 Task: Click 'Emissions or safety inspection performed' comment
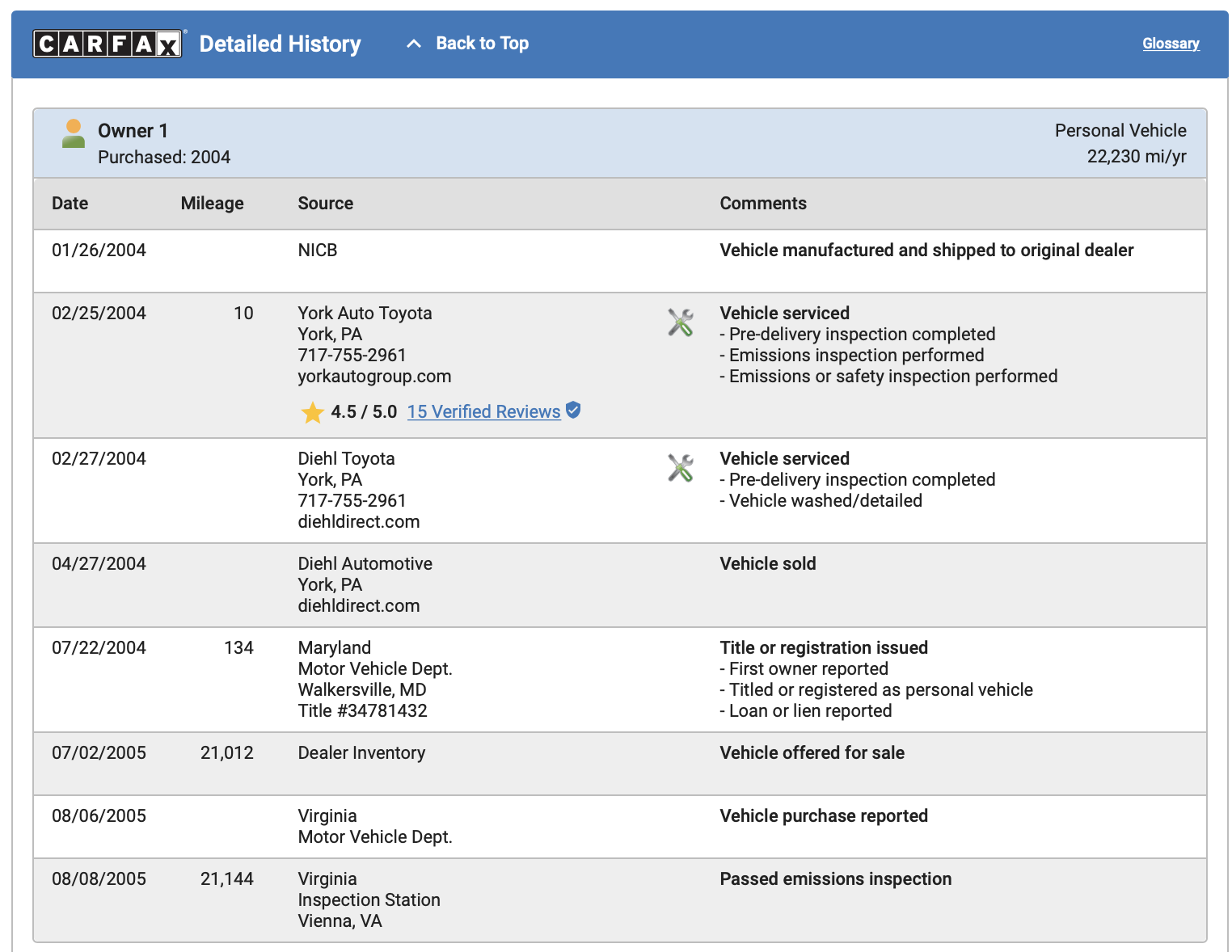point(888,377)
